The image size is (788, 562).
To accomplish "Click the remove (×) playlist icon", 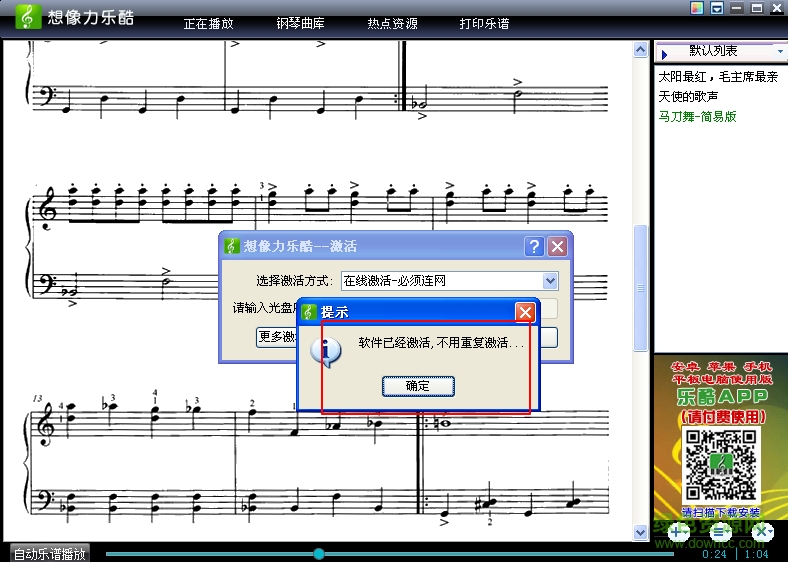I will pos(761,532).
